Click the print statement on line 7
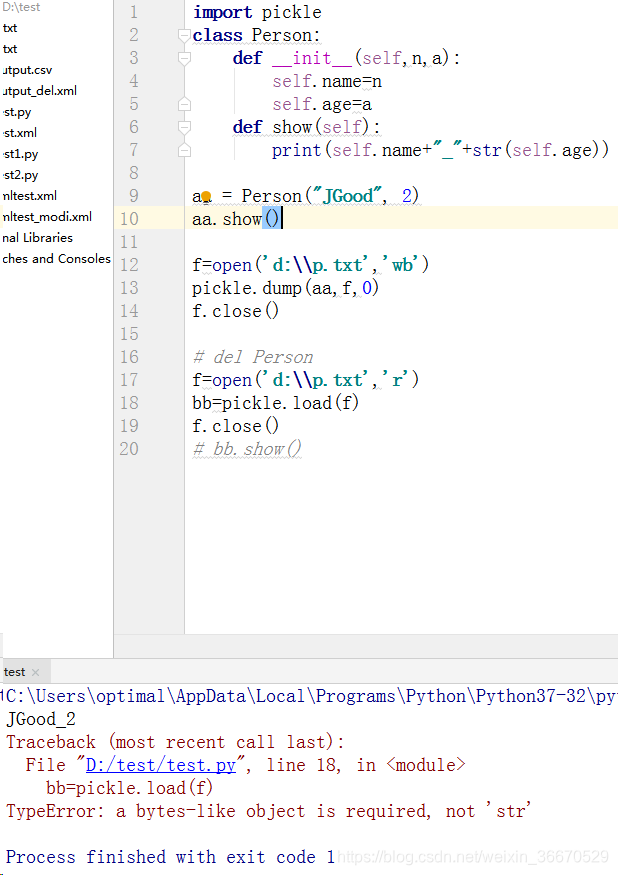618x875 pixels. pyautogui.click(x=440, y=150)
